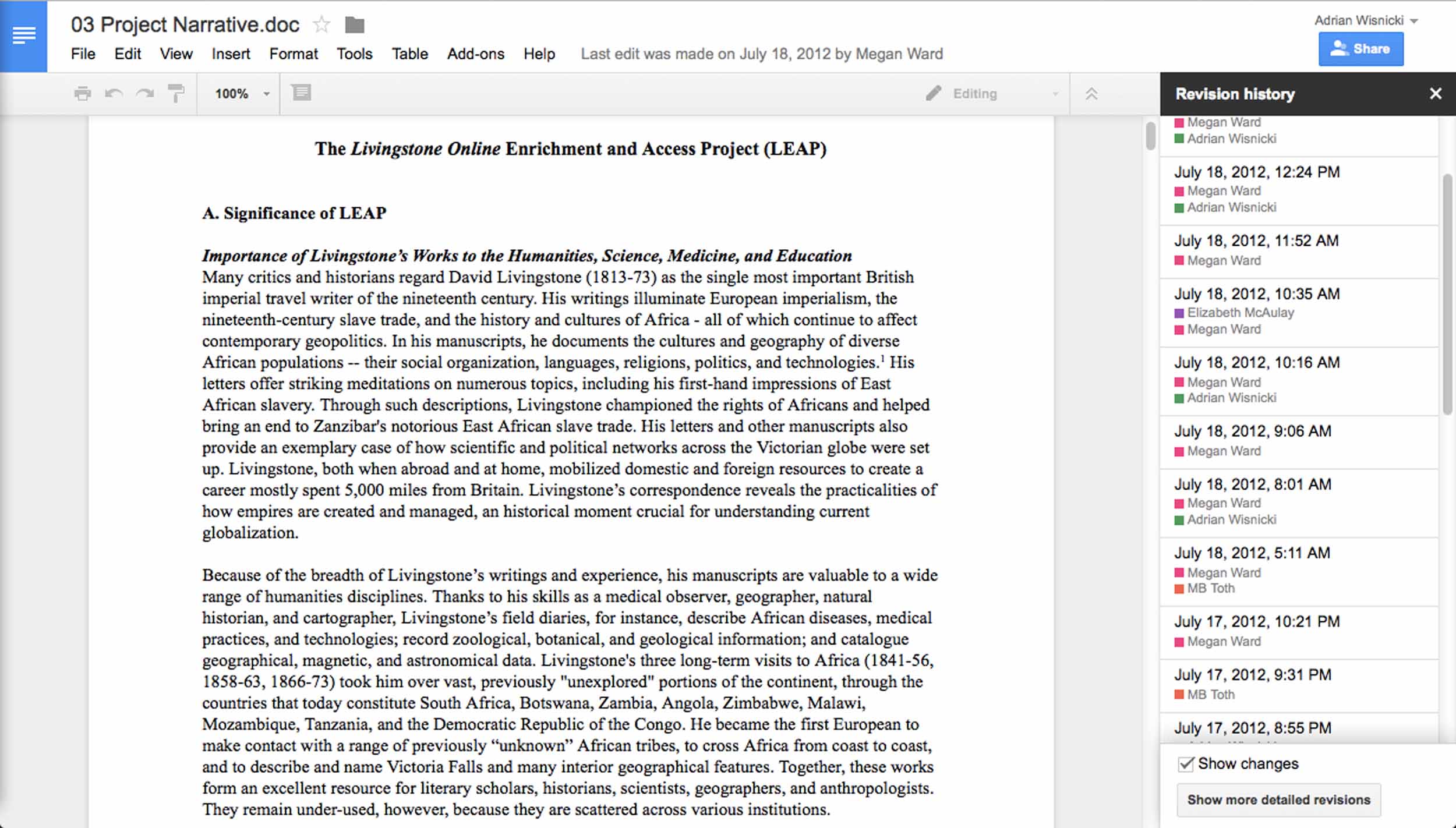Image resolution: width=1456 pixels, height=828 pixels.
Task: Select revision July 18, 2012, 11:52 AM
Action: 1299,252
